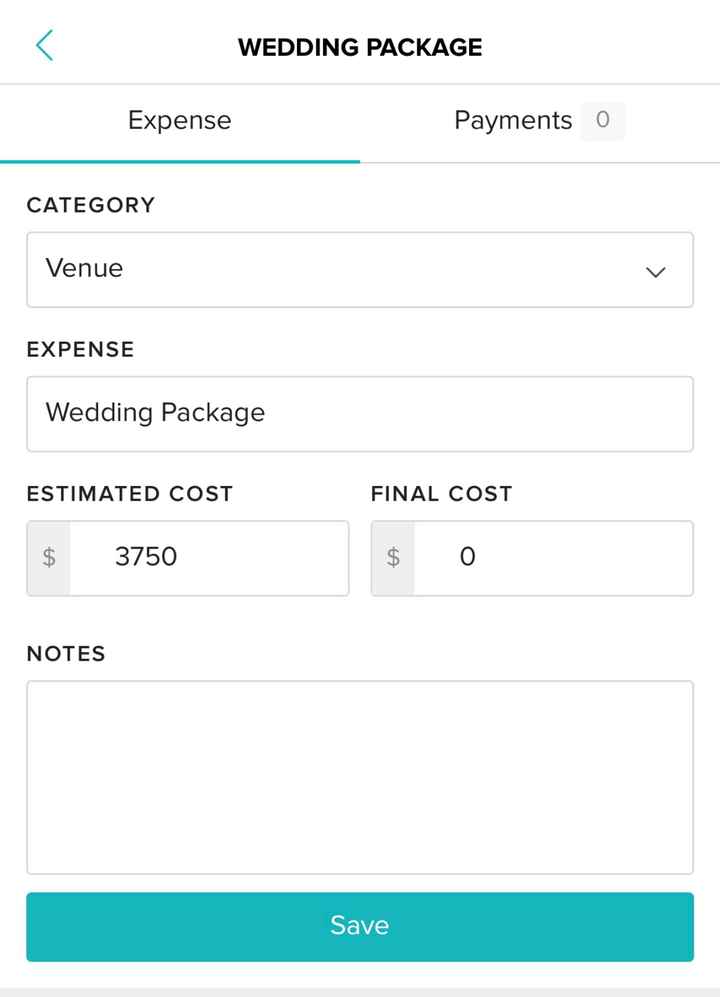The height and width of the screenshot is (997, 720).
Task: Tap the FINAL COST label
Action: pos(441,494)
